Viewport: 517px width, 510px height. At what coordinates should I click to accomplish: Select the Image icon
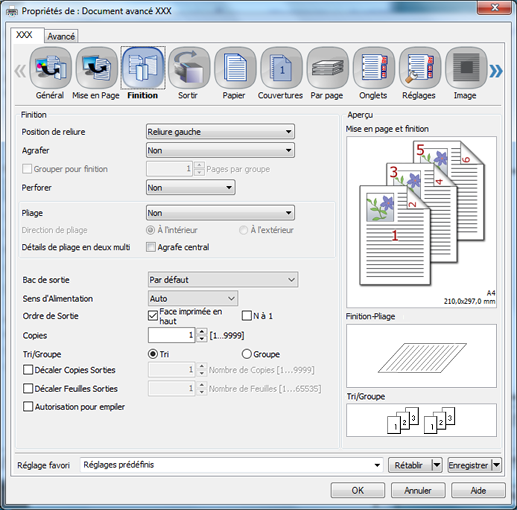pyautogui.click(x=466, y=68)
